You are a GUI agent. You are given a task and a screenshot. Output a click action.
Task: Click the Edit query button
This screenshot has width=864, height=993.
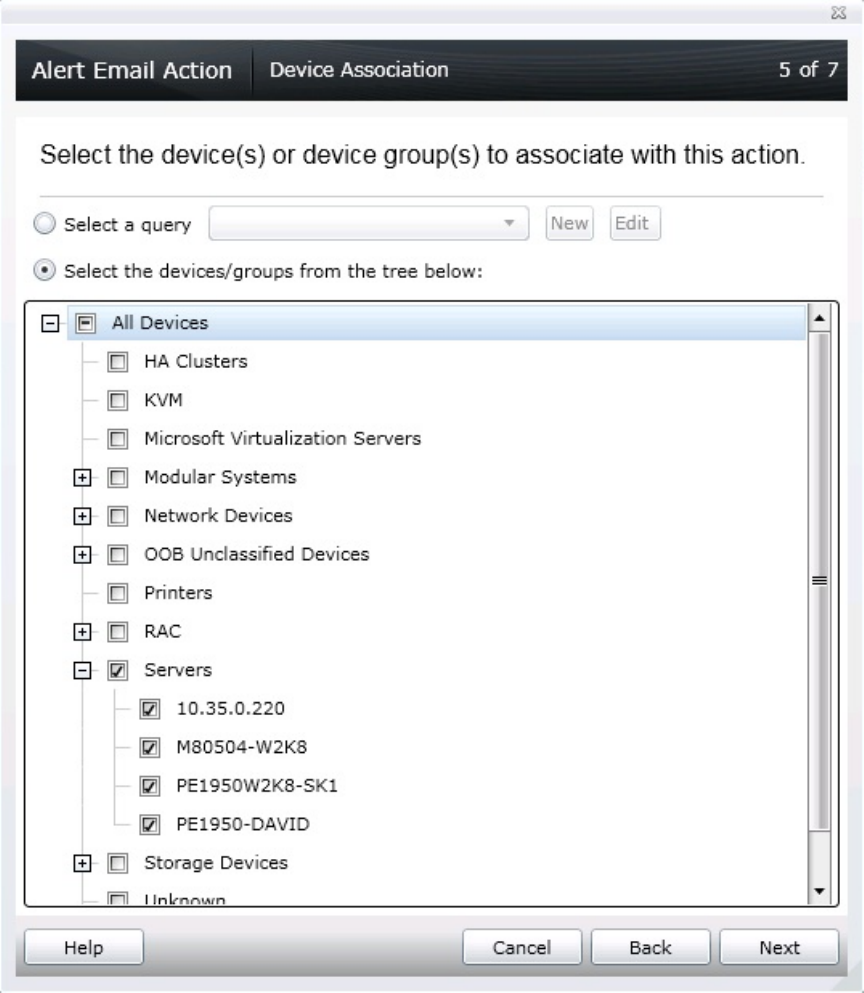point(635,223)
